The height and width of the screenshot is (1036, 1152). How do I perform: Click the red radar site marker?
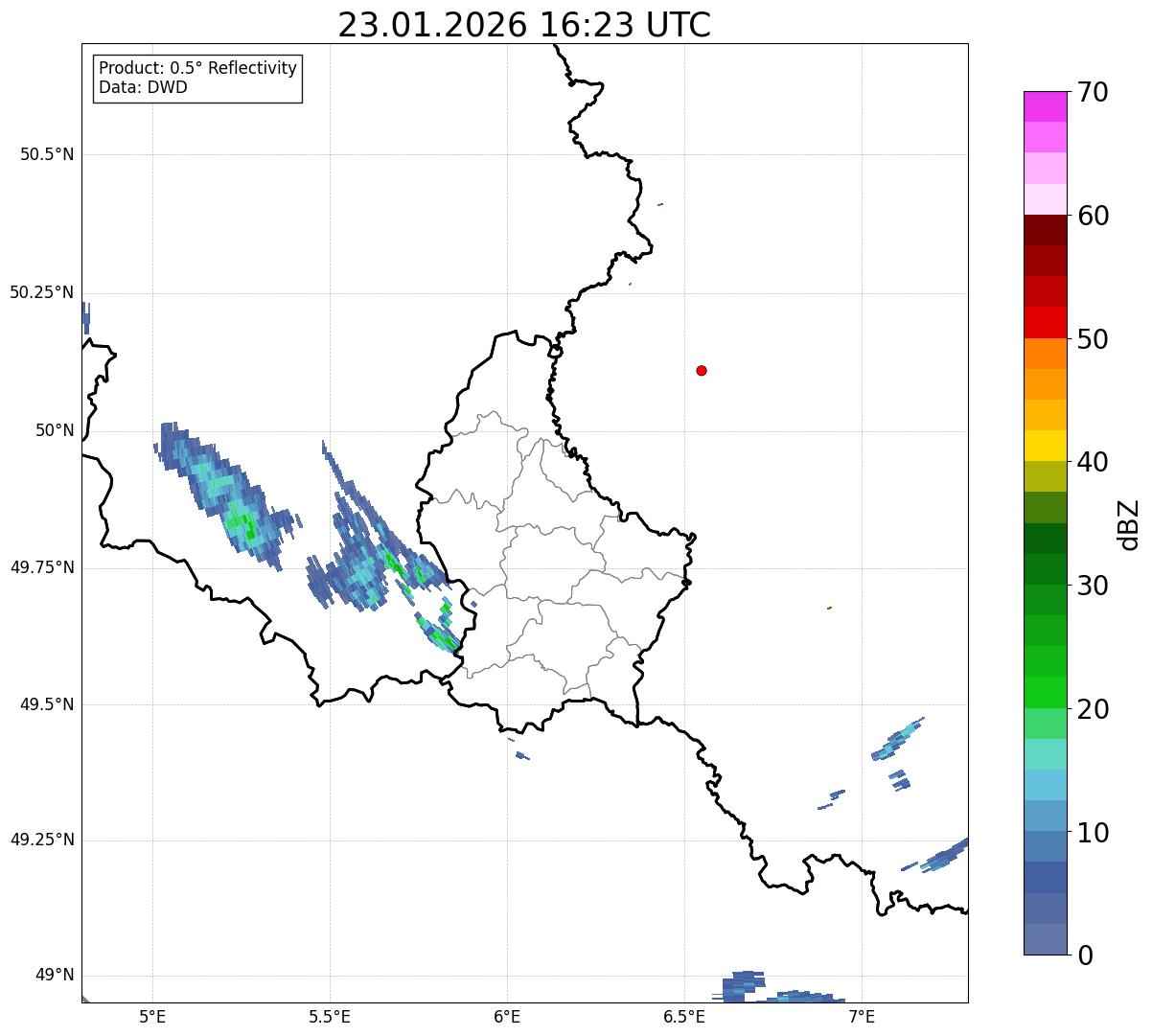point(702,370)
